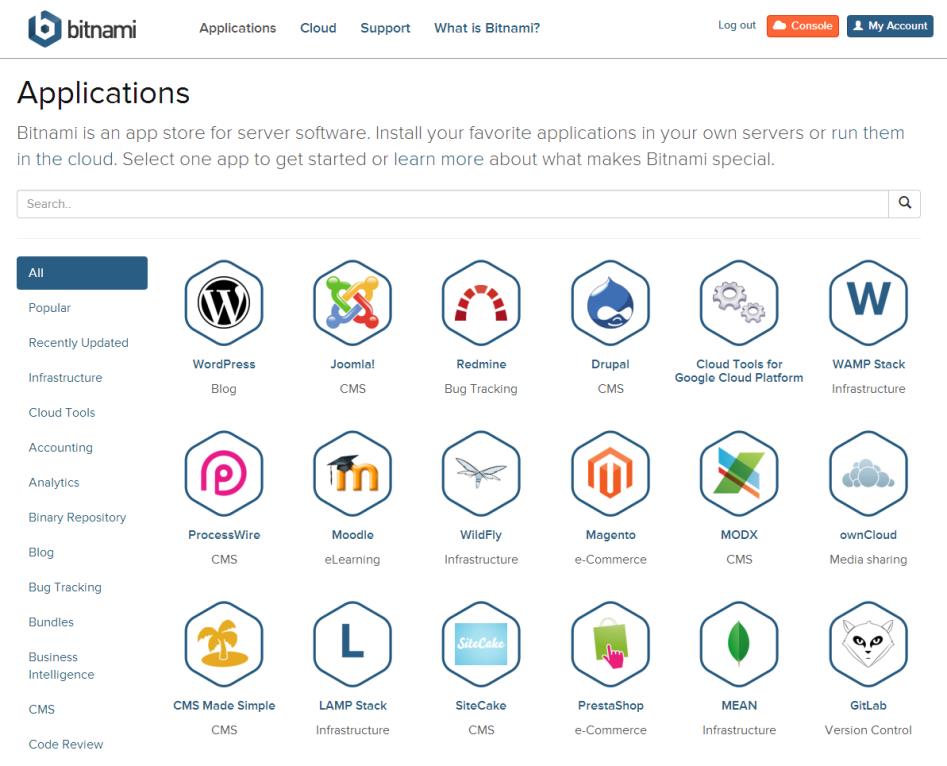Image resolution: width=947 pixels, height=766 pixels.
Task: Select the GitLab fox icon
Action: tap(868, 643)
